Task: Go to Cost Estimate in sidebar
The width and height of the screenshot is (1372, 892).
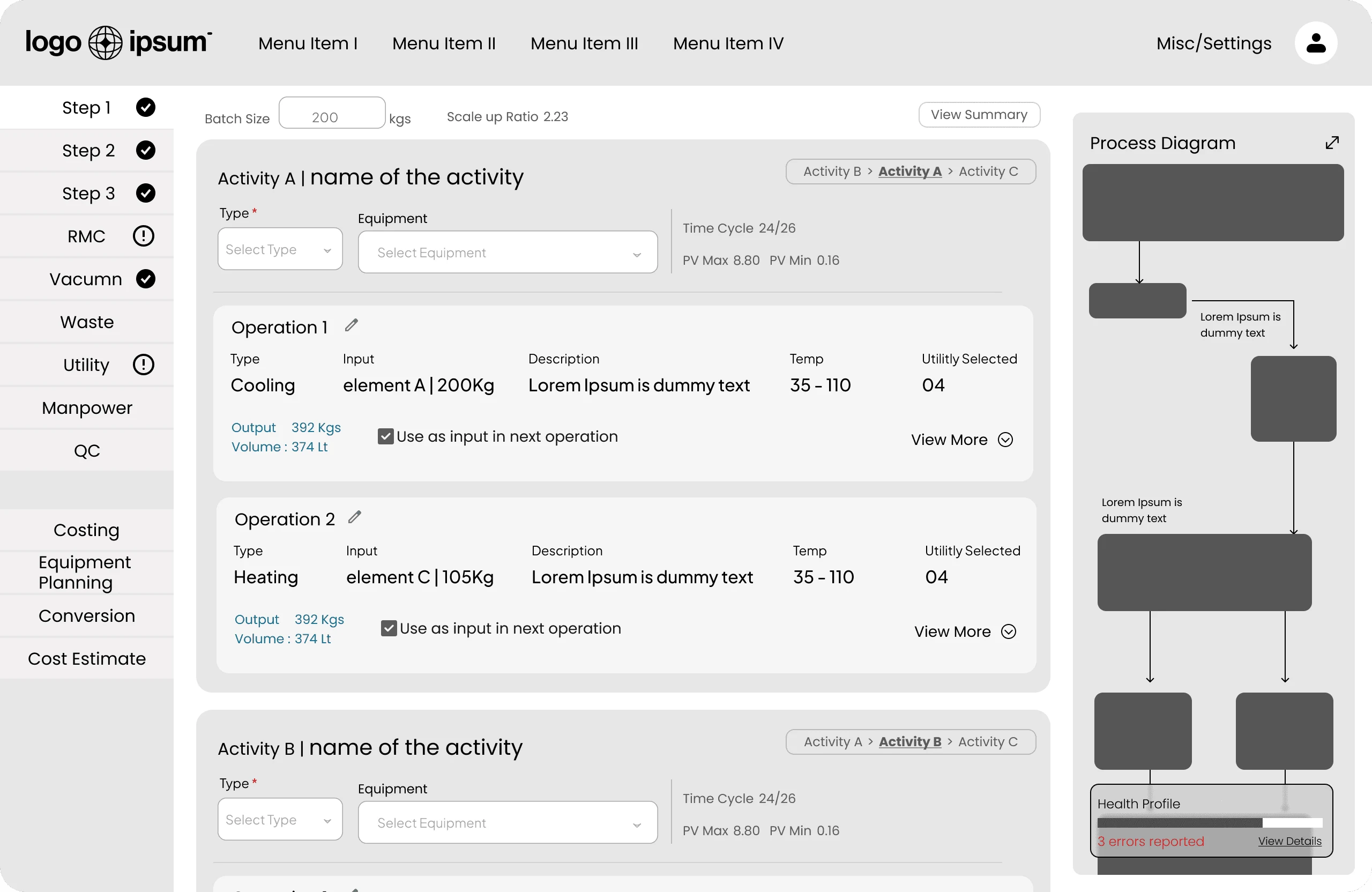Action: click(86, 658)
